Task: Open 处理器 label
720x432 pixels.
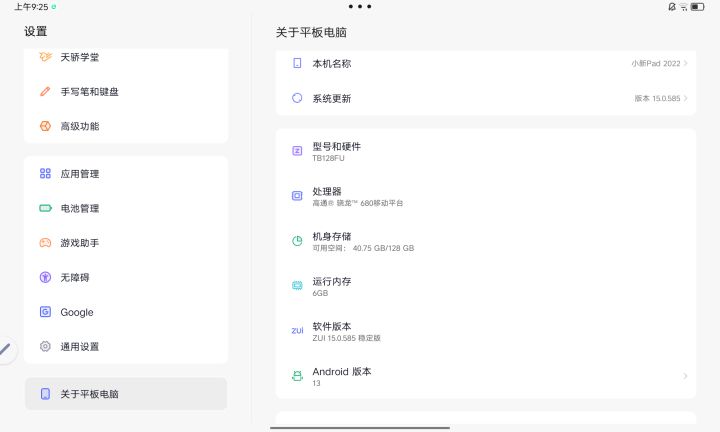Action: coord(327,191)
